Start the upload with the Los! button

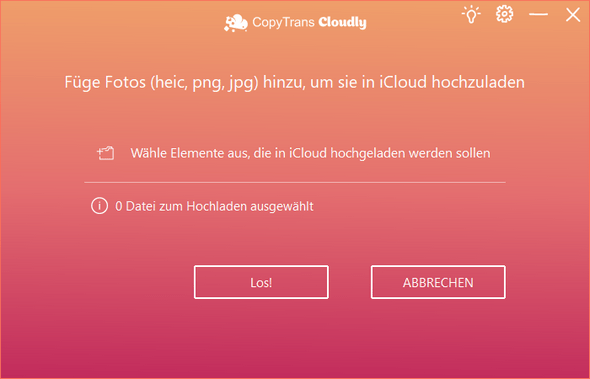261,282
